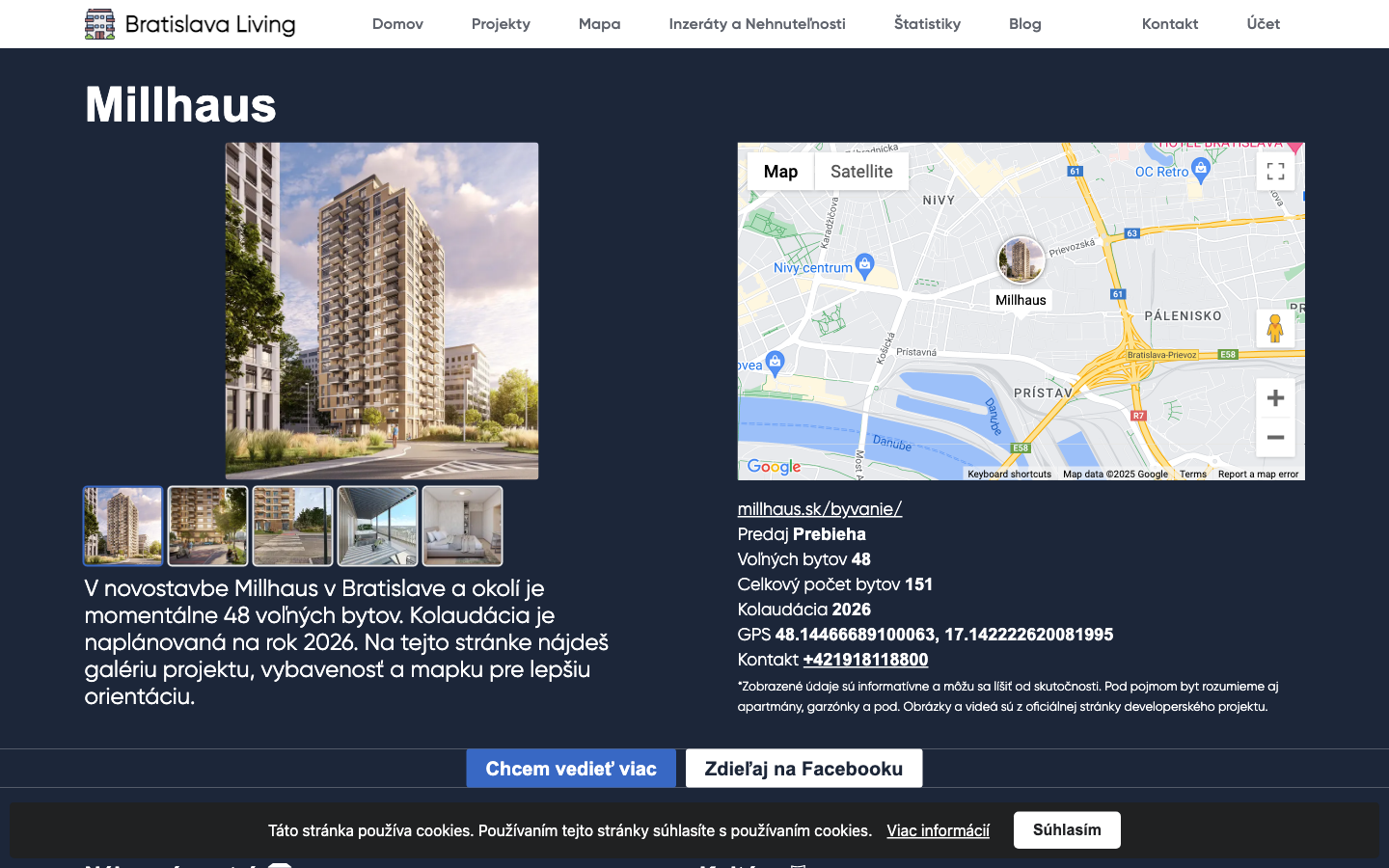Call the +421918118800 contact number

click(864, 659)
